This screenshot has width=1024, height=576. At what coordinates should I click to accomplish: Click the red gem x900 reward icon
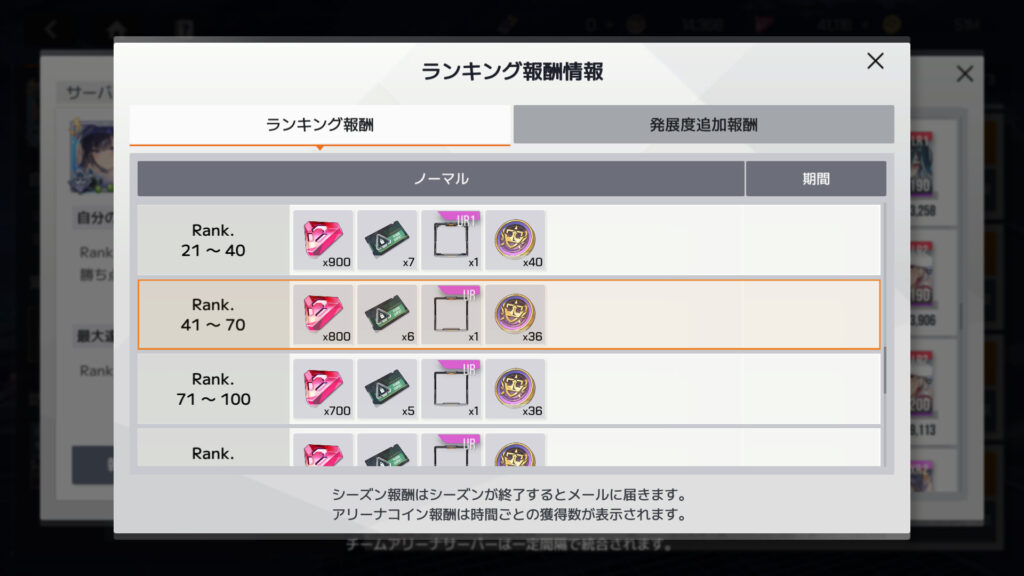click(x=323, y=240)
